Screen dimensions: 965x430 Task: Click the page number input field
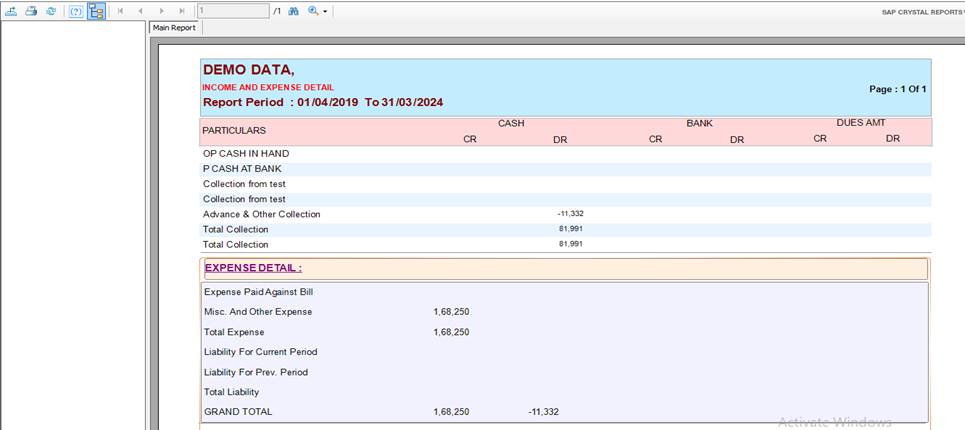coord(232,11)
